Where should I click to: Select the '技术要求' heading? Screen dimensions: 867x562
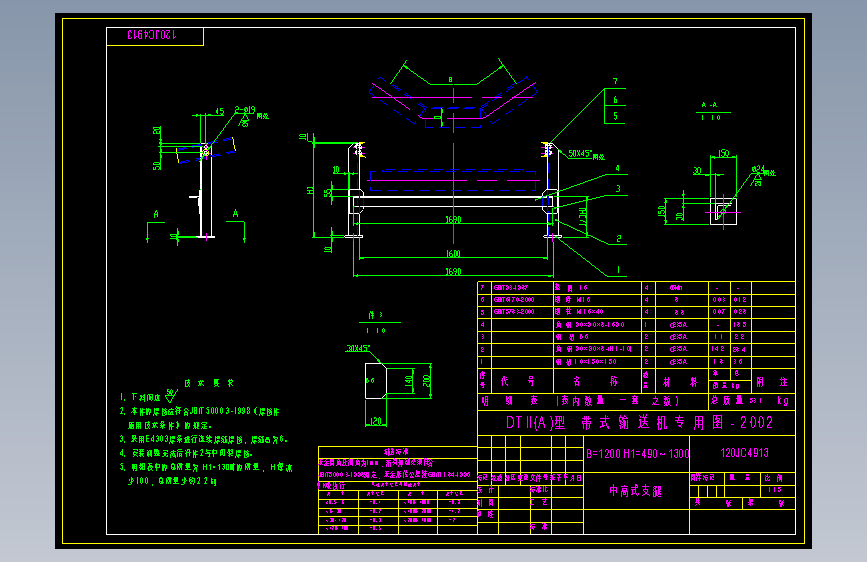tap(208, 383)
